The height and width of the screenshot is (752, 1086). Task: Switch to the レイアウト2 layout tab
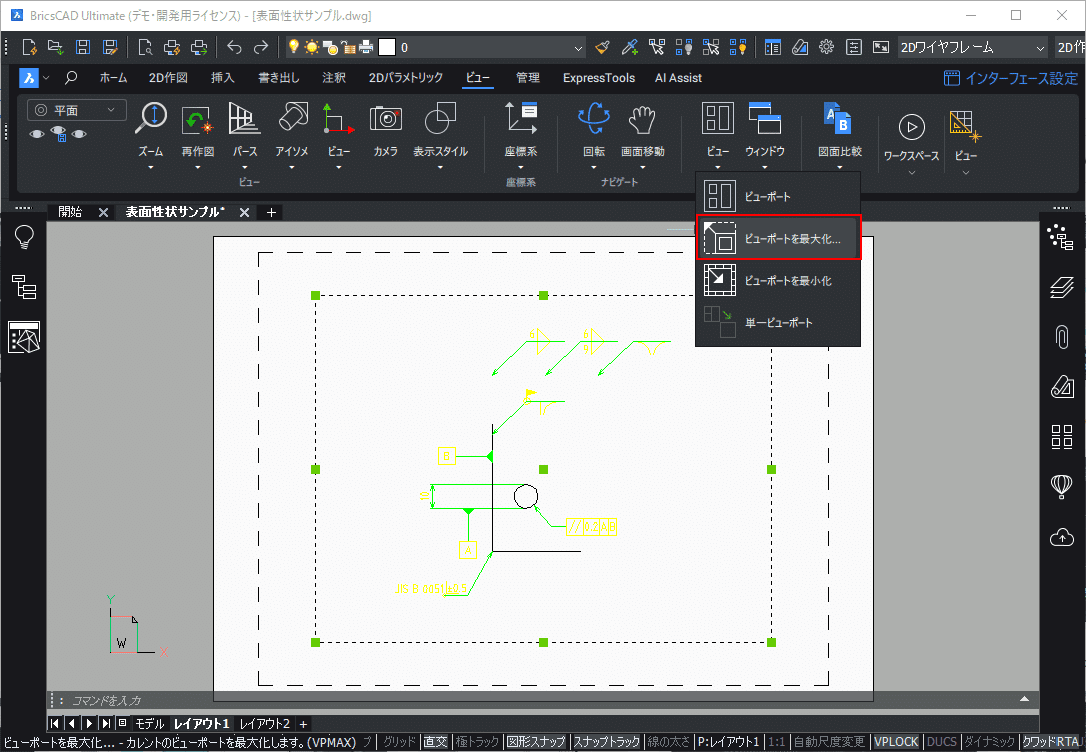click(265, 724)
